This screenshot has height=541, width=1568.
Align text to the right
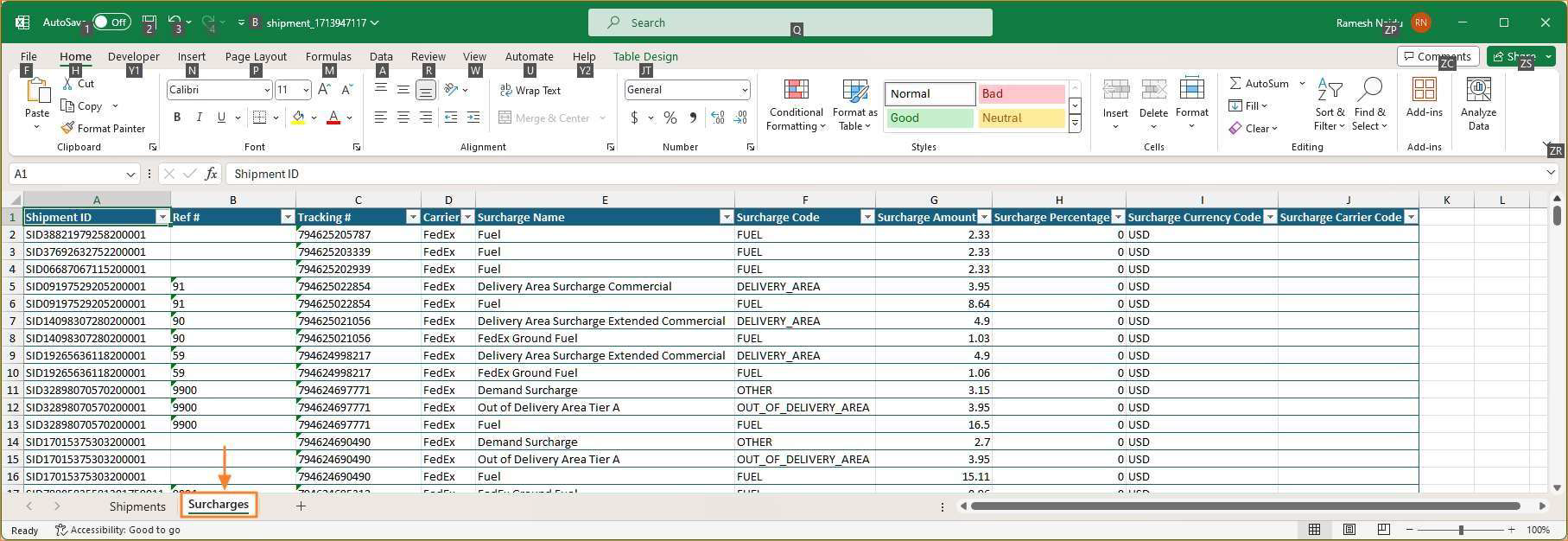pyautogui.click(x=425, y=118)
